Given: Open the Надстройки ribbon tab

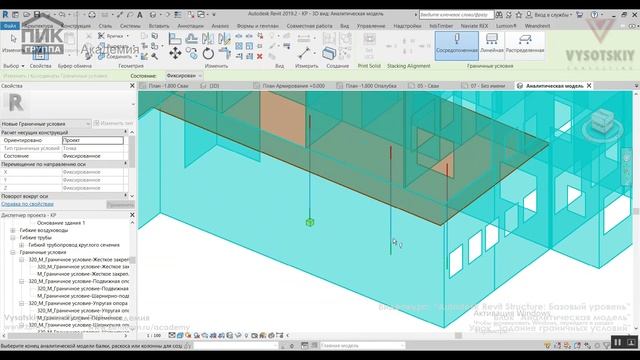Looking at the screenshot, I should [x=407, y=26].
